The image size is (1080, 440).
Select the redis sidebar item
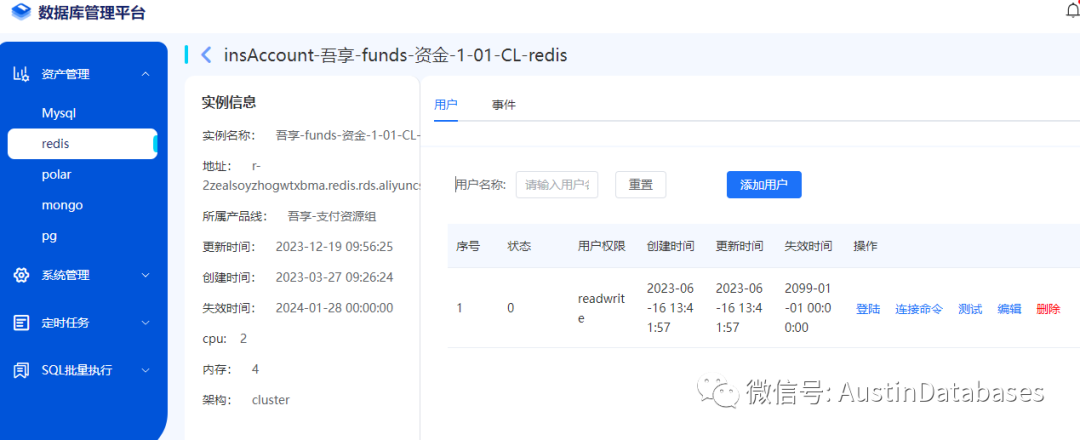click(x=83, y=144)
